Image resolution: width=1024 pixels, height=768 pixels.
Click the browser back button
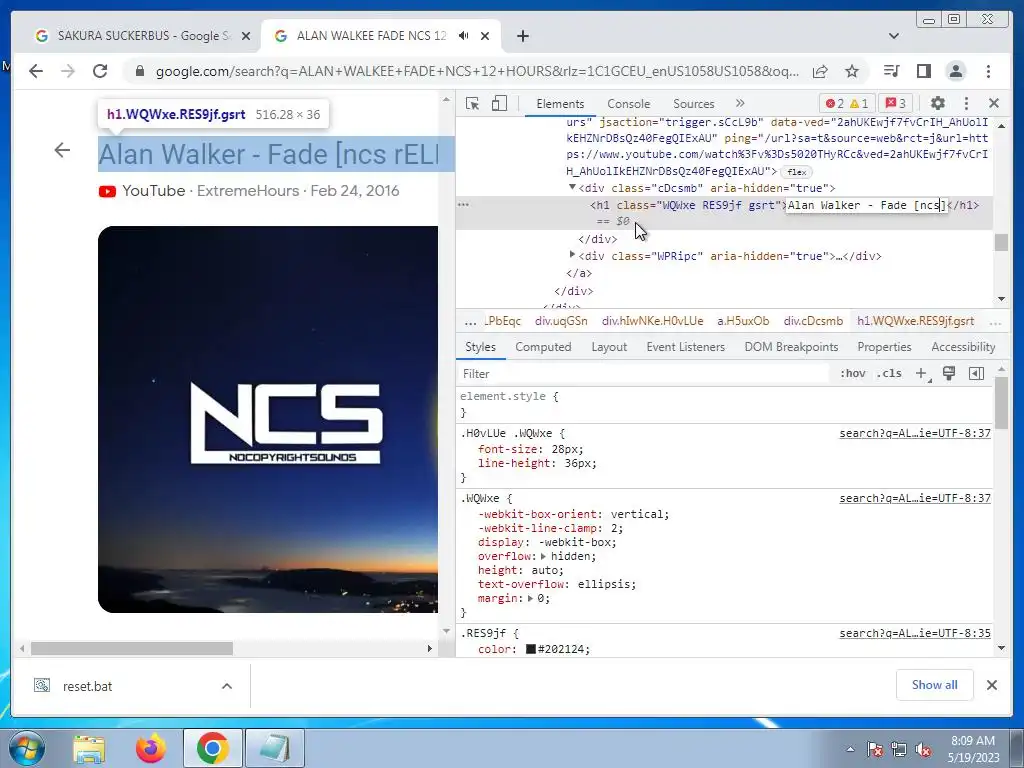tap(36, 71)
